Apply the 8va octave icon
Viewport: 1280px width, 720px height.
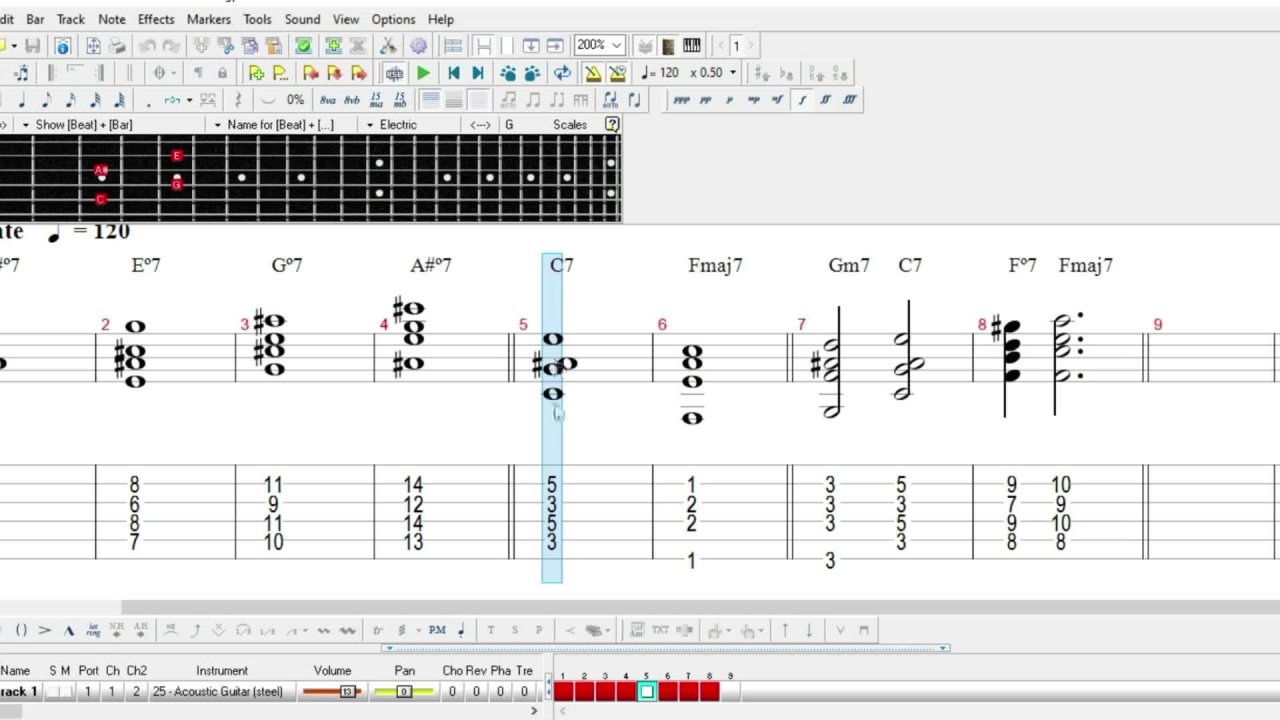coord(328,100)
